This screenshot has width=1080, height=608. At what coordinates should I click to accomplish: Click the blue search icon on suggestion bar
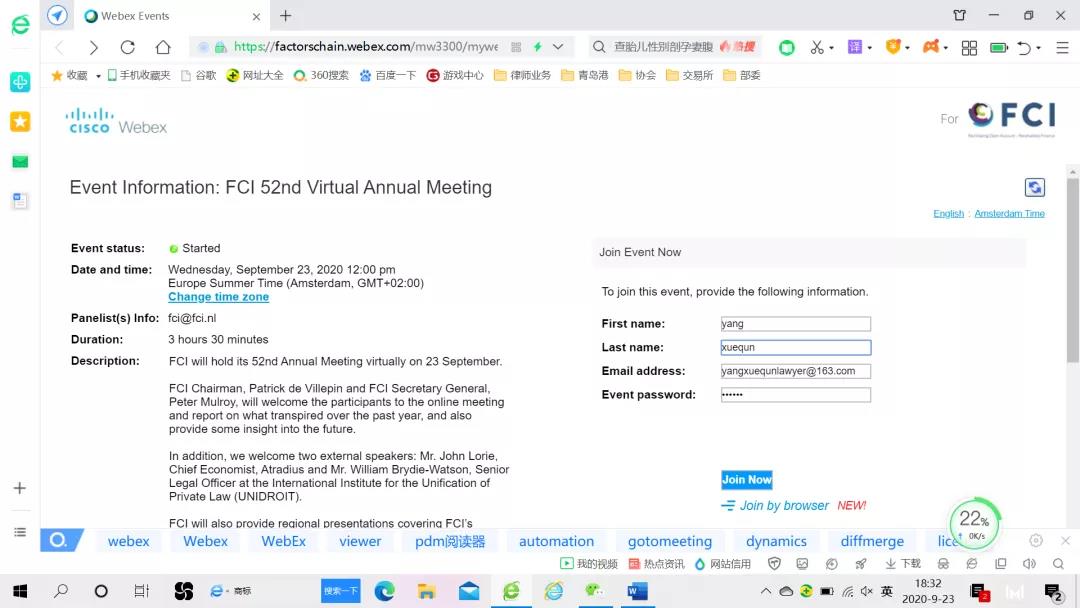click(x=61, y=541)
